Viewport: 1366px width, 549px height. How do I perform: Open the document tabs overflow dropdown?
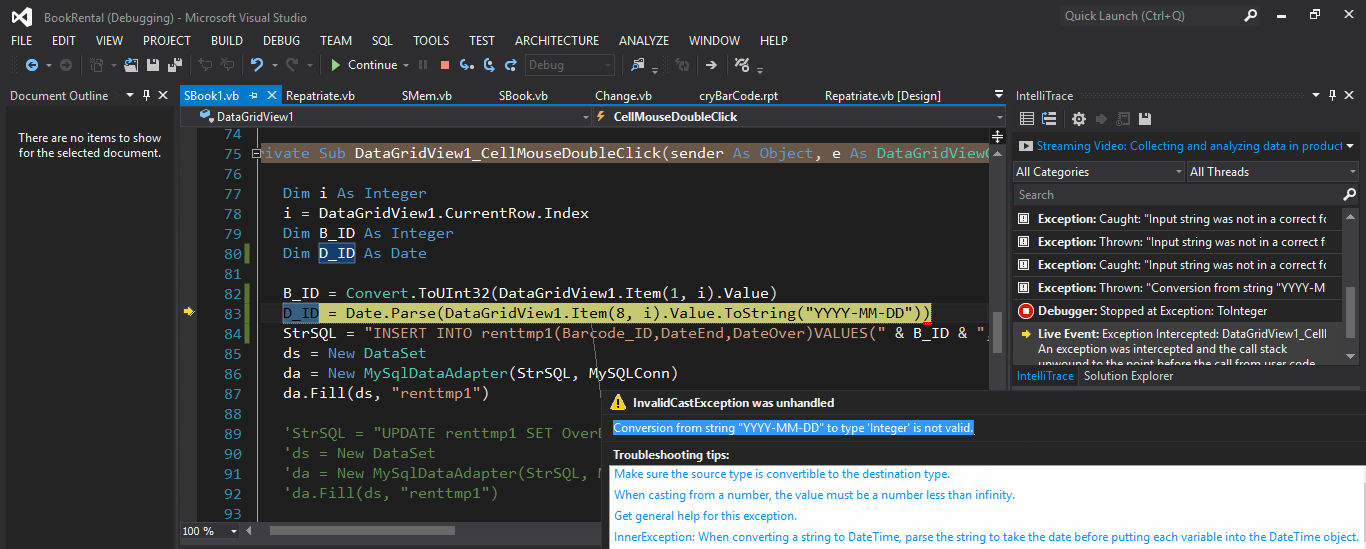[999, 96]
